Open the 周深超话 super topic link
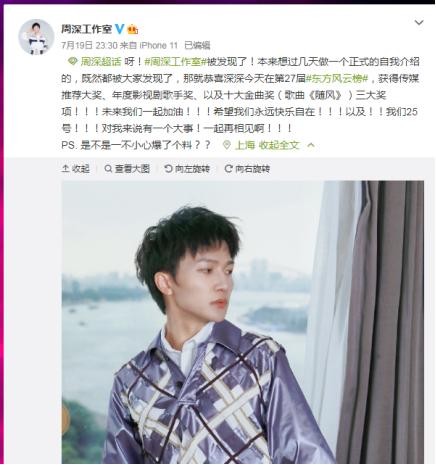 click(101, 62)
